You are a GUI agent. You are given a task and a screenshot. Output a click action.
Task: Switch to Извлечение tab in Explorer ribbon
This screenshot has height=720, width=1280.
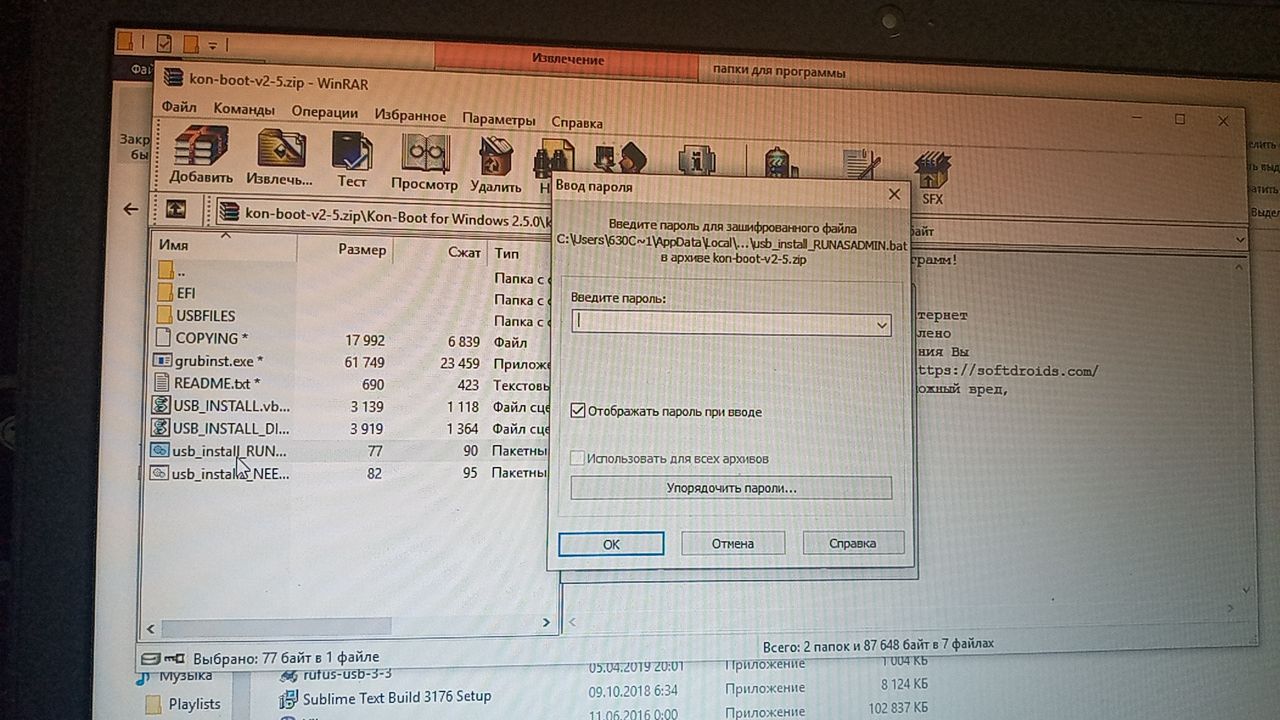567,59
